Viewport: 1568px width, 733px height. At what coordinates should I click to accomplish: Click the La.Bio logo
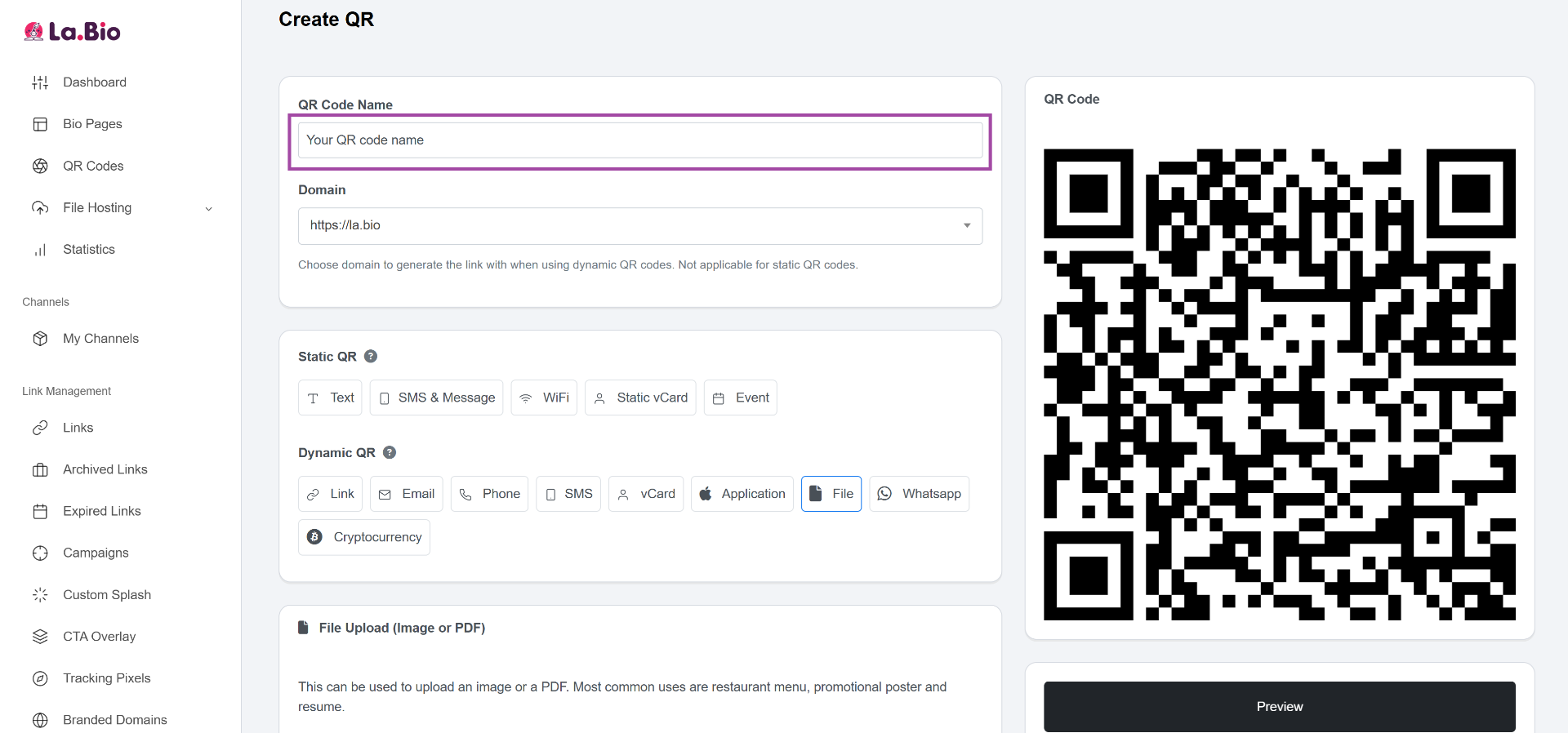click(x=72, y=32)
